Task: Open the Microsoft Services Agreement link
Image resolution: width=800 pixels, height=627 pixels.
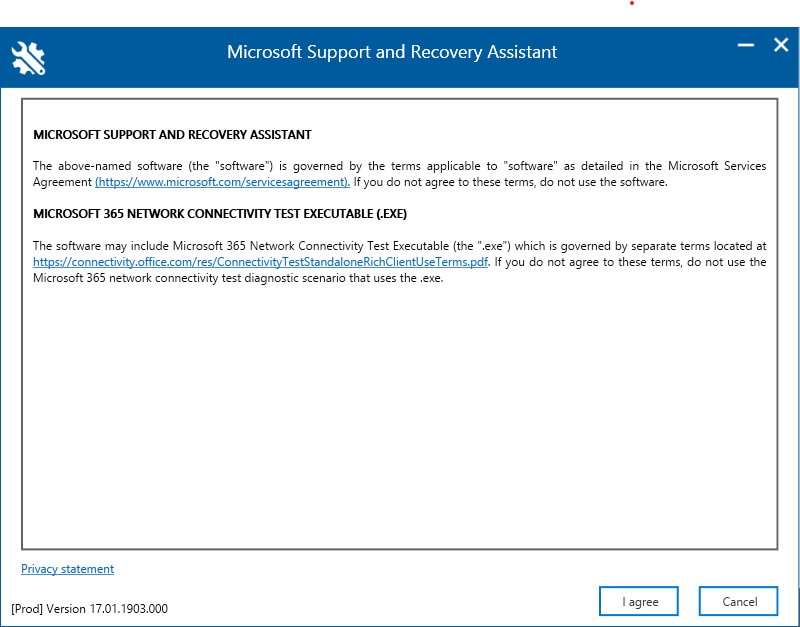Action: point(222,182)
